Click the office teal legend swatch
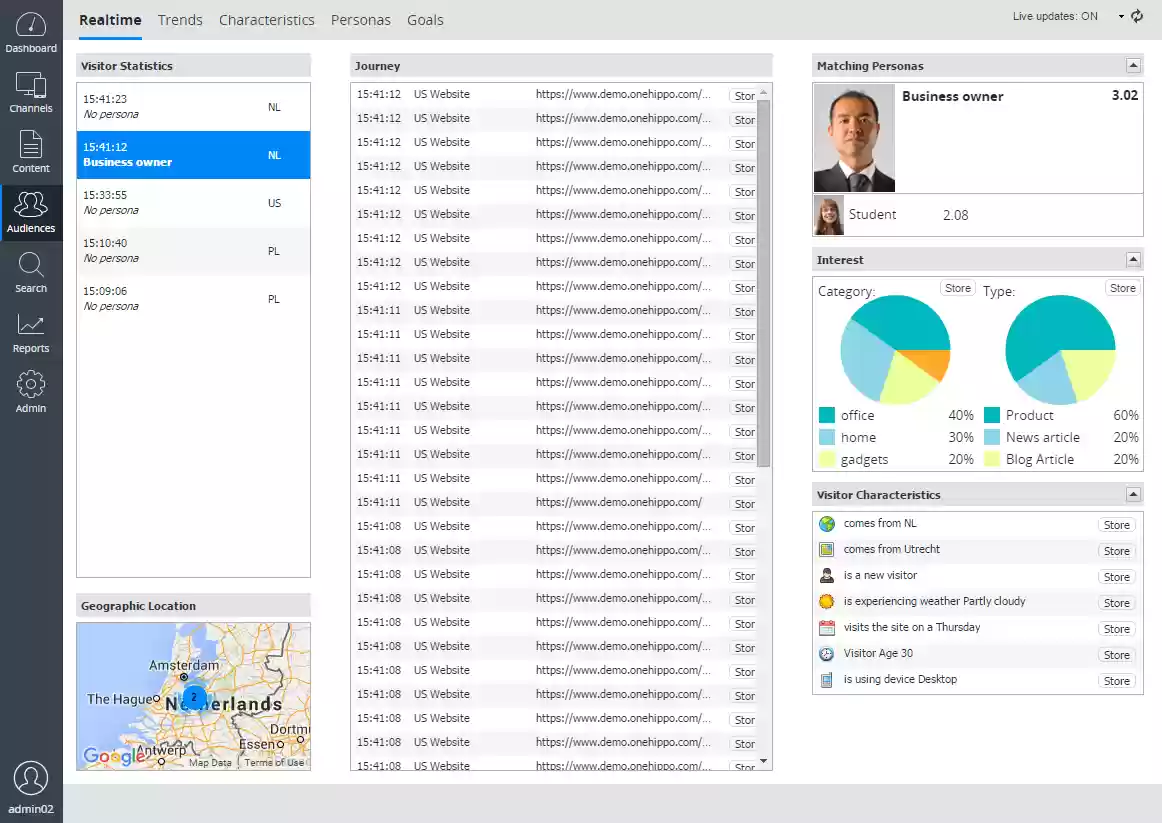The width and height of the screenshot is (1162, 823). [x=826, y=415]
